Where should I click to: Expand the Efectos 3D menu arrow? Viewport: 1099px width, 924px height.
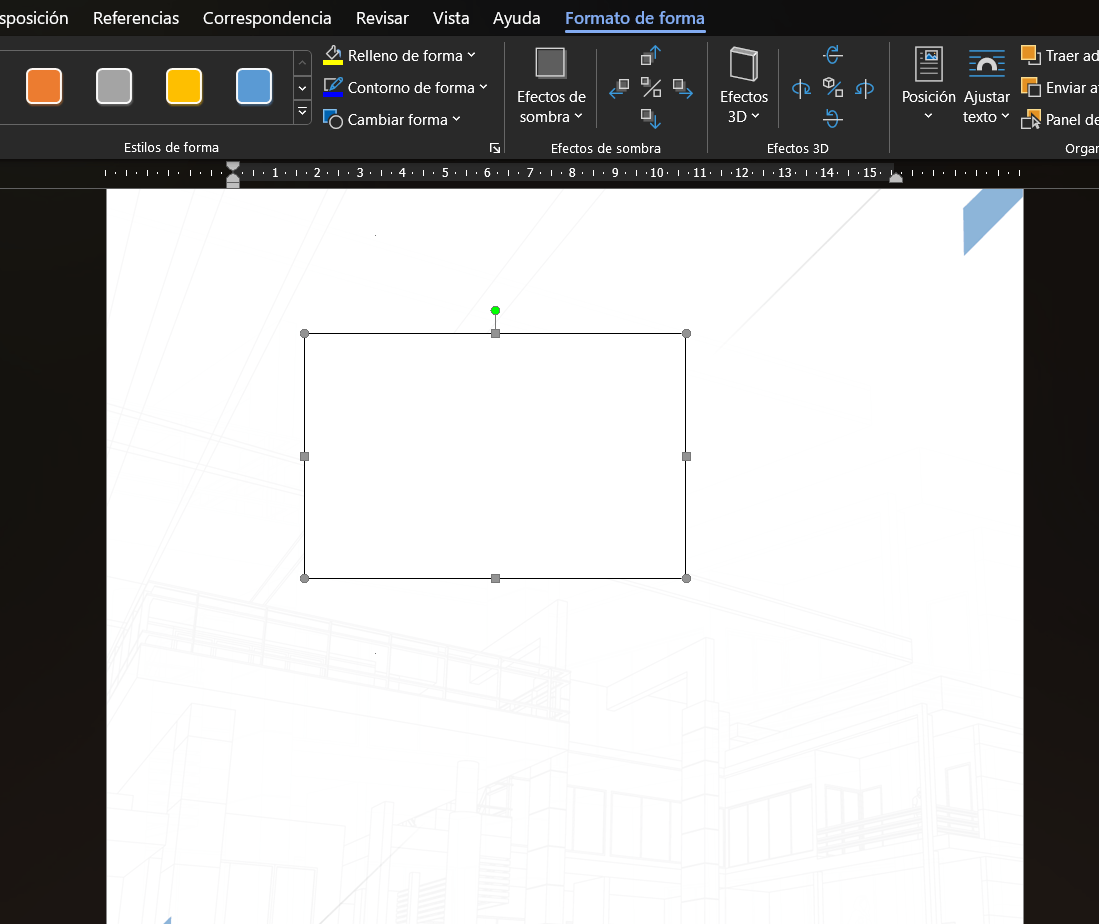755,116
